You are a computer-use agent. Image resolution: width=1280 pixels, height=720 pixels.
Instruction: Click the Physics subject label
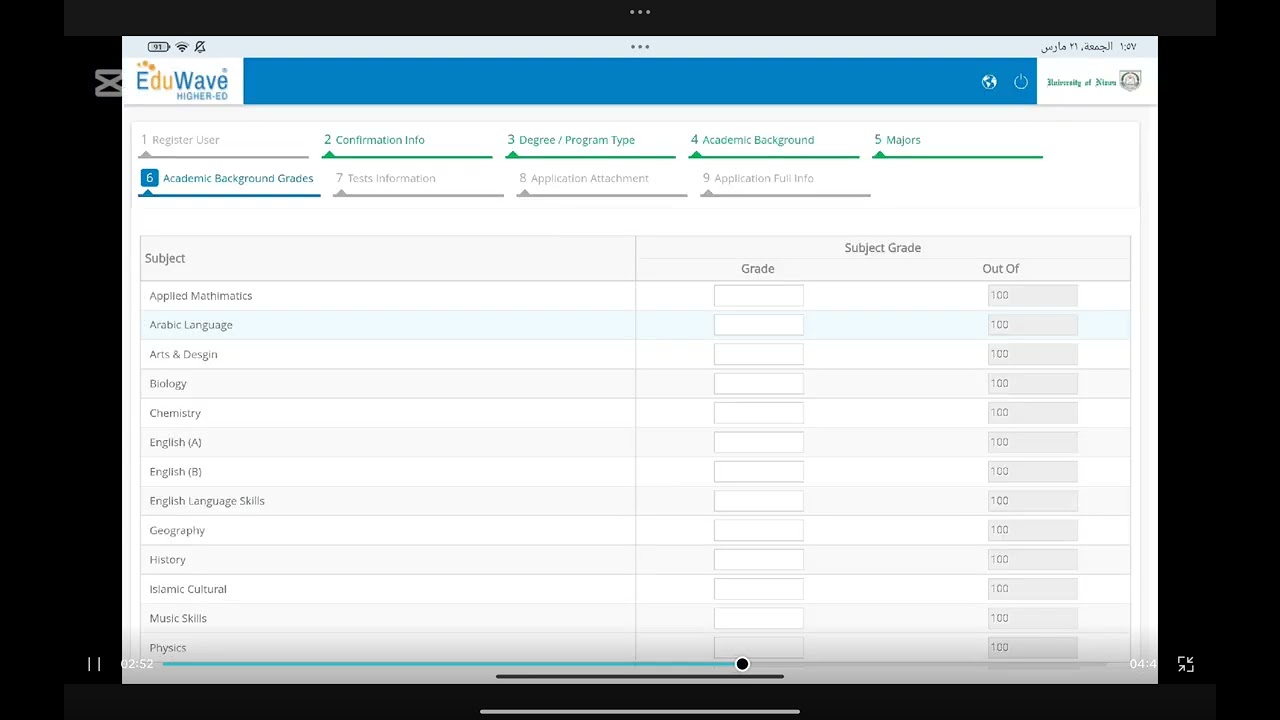pos(168,648)
